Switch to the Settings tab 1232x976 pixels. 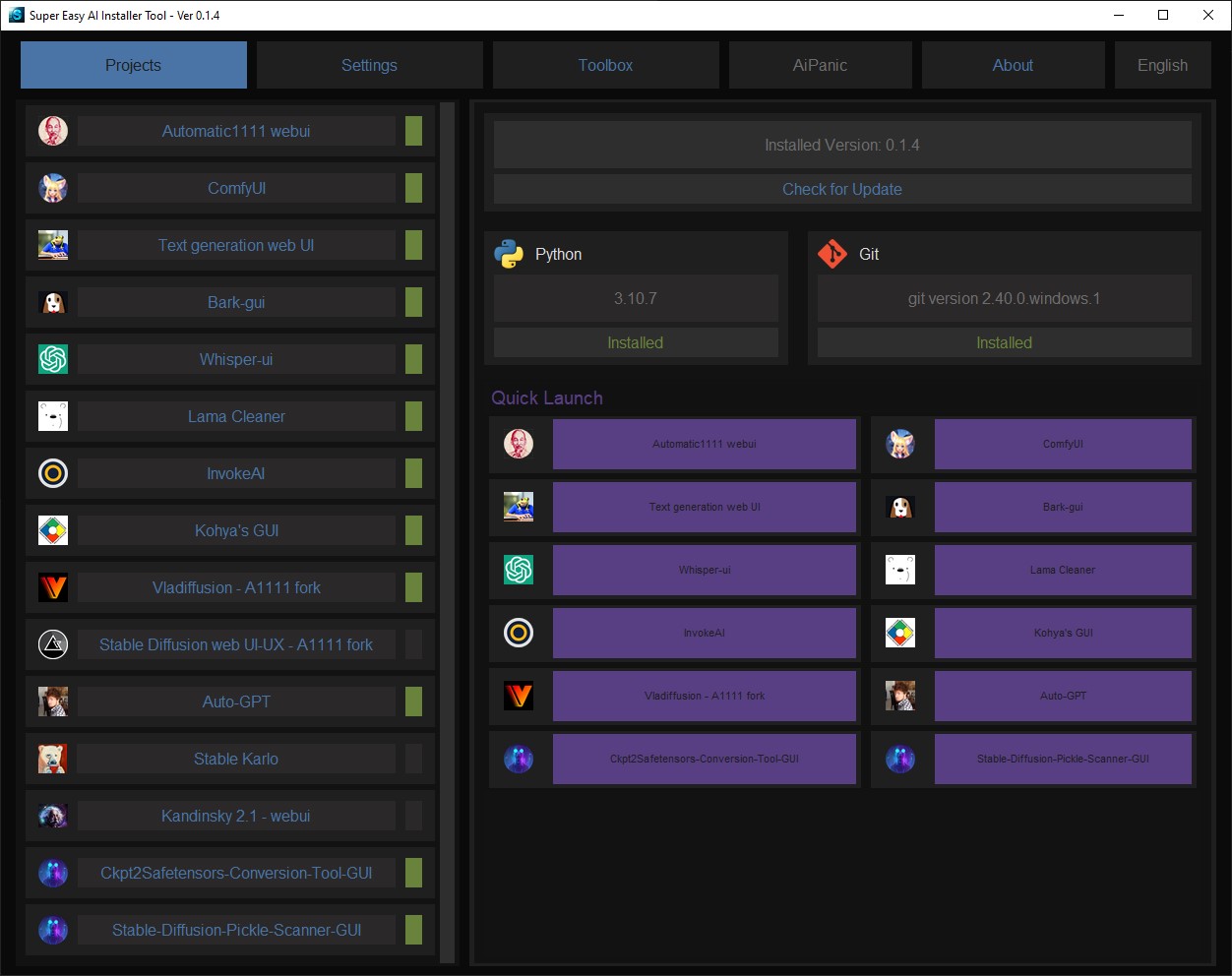[369, 65]
